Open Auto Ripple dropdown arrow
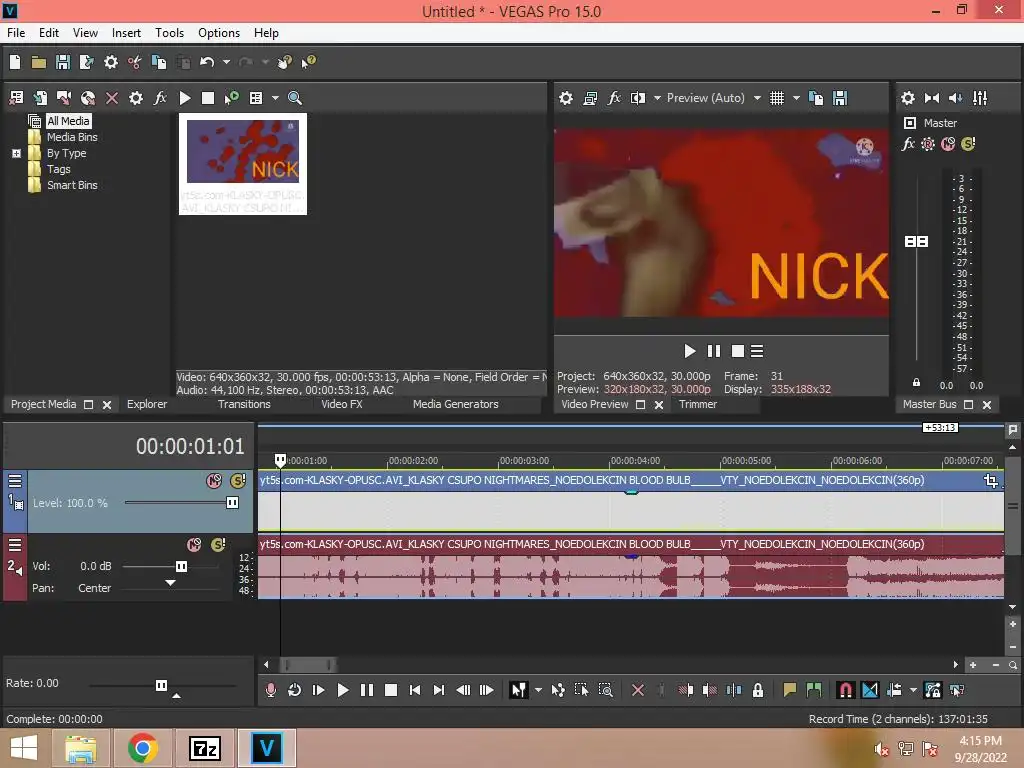Image resolution: width=1024 pixels, height=768 pixels. point(913,690)
